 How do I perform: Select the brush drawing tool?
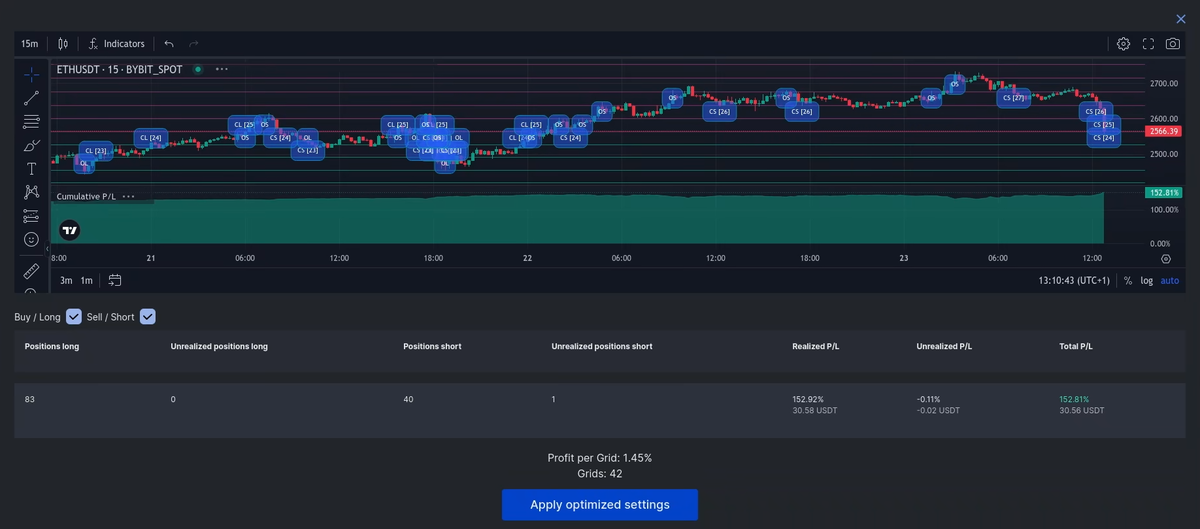point(31,145)
